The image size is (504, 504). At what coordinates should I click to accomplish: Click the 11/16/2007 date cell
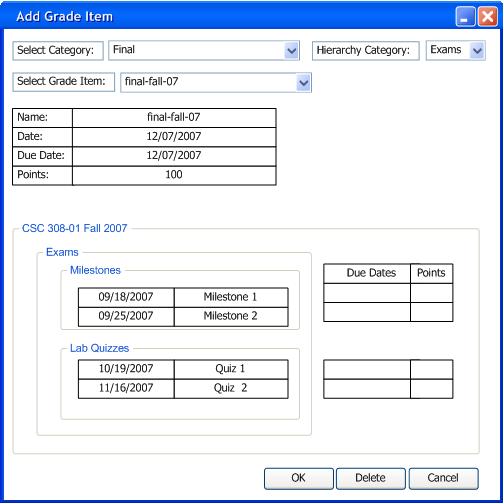(126, 388)
